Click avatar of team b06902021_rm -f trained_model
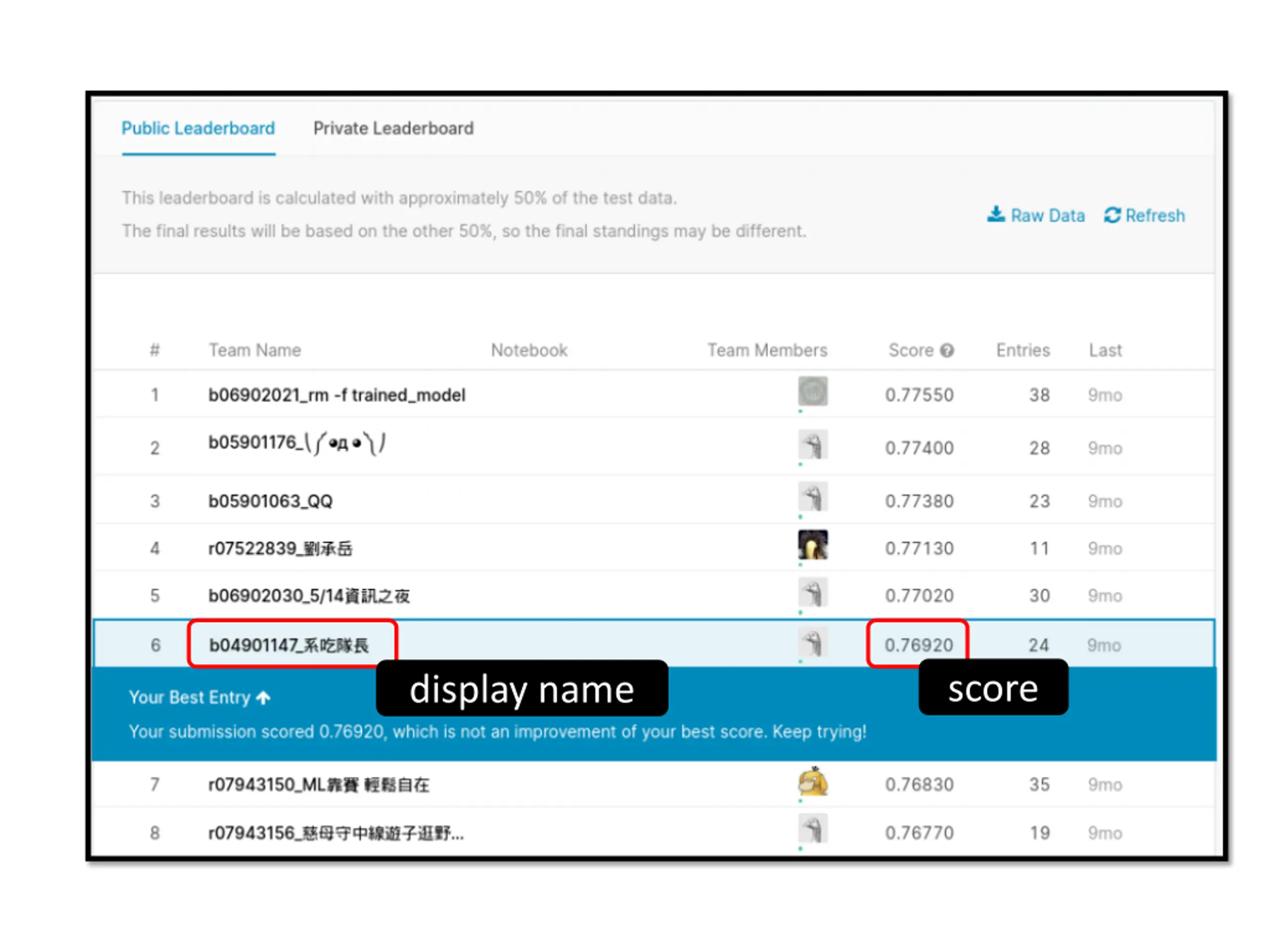The image size is (1270, 952). 813,391
